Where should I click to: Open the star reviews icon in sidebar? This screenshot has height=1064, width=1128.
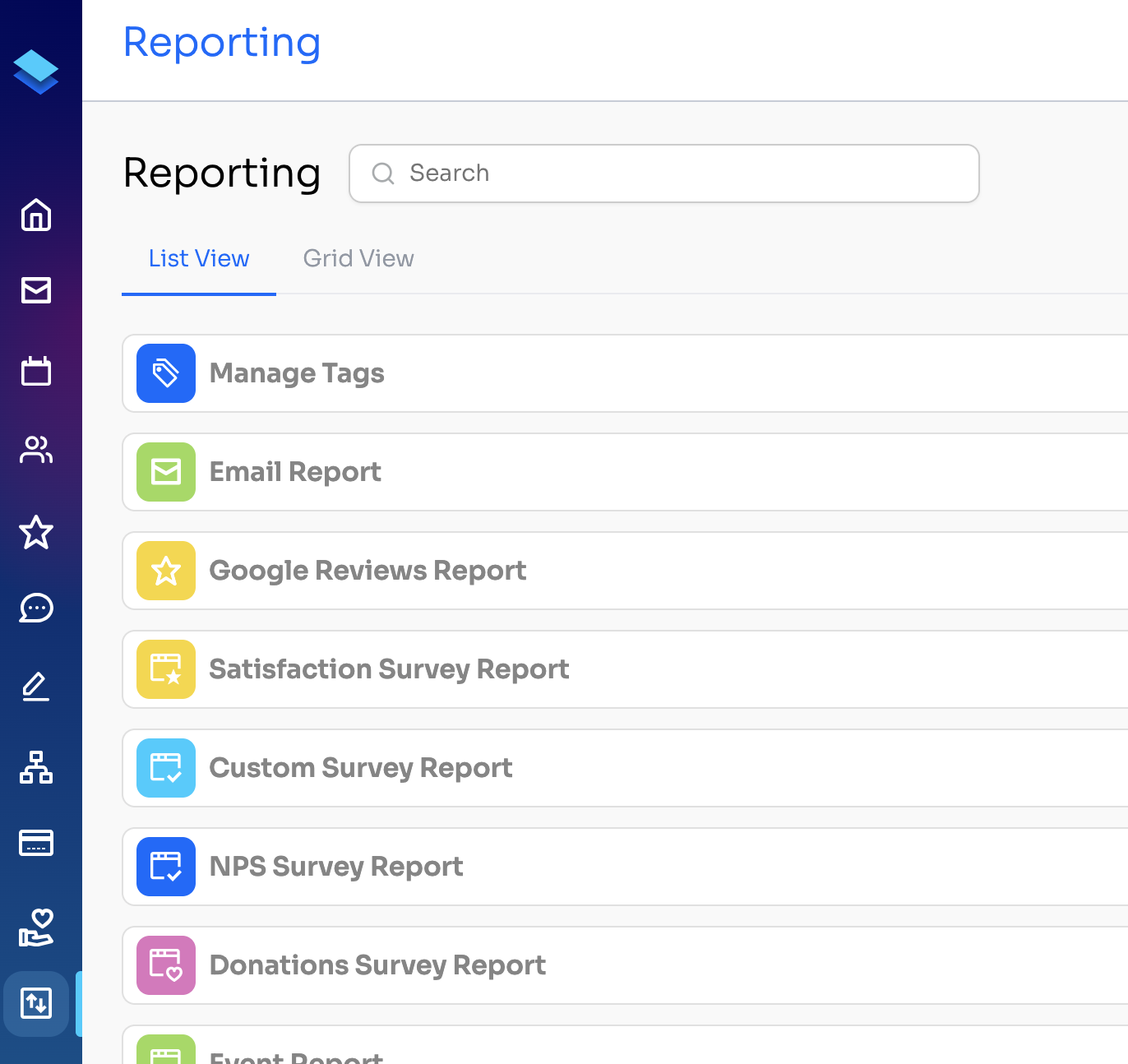pos(36,532)
